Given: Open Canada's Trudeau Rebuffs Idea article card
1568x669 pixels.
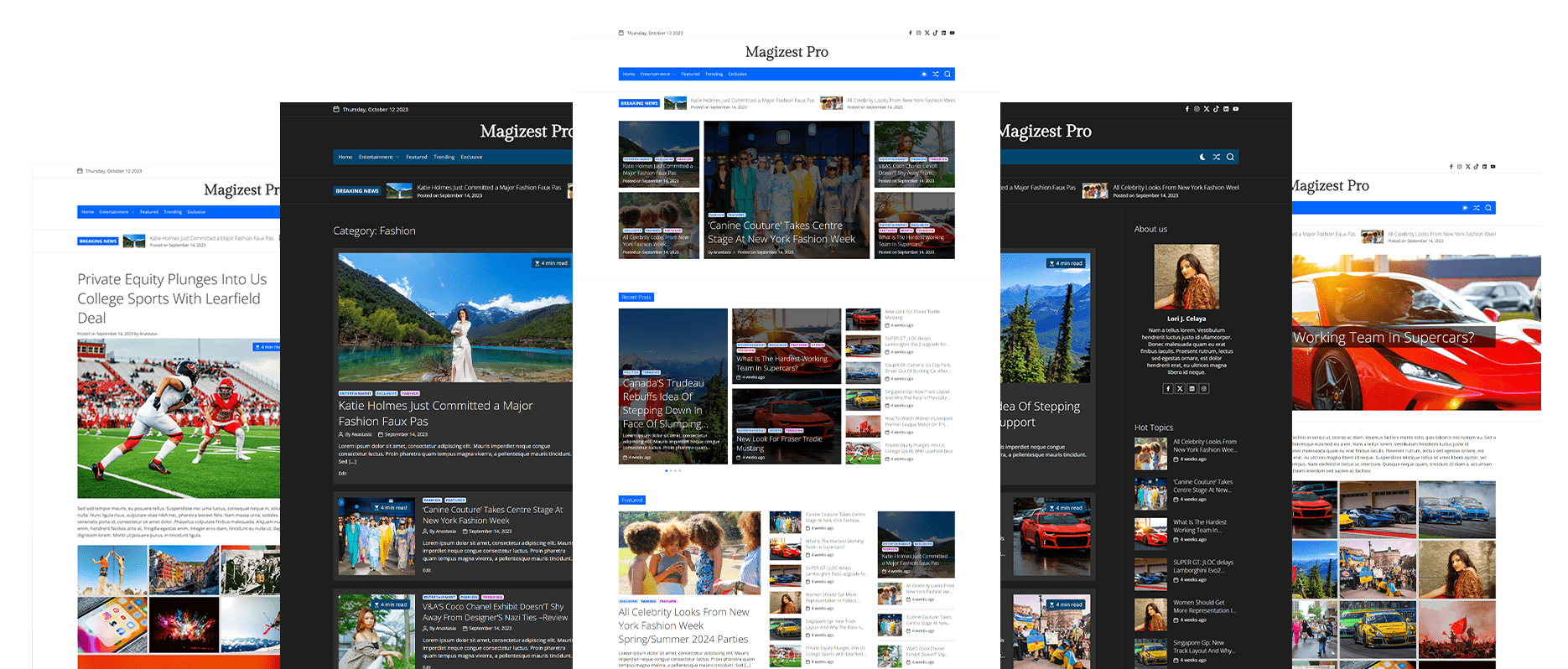Looking at the screenshot, I should [x=672, y=386].
